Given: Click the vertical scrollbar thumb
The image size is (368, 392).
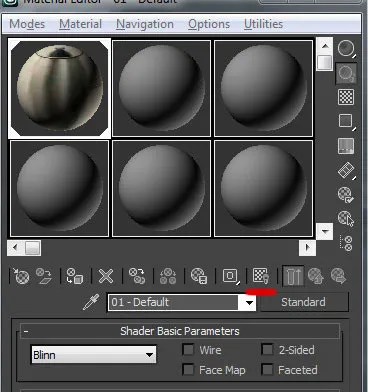Looking at the screenshot, I should [325, 63].
